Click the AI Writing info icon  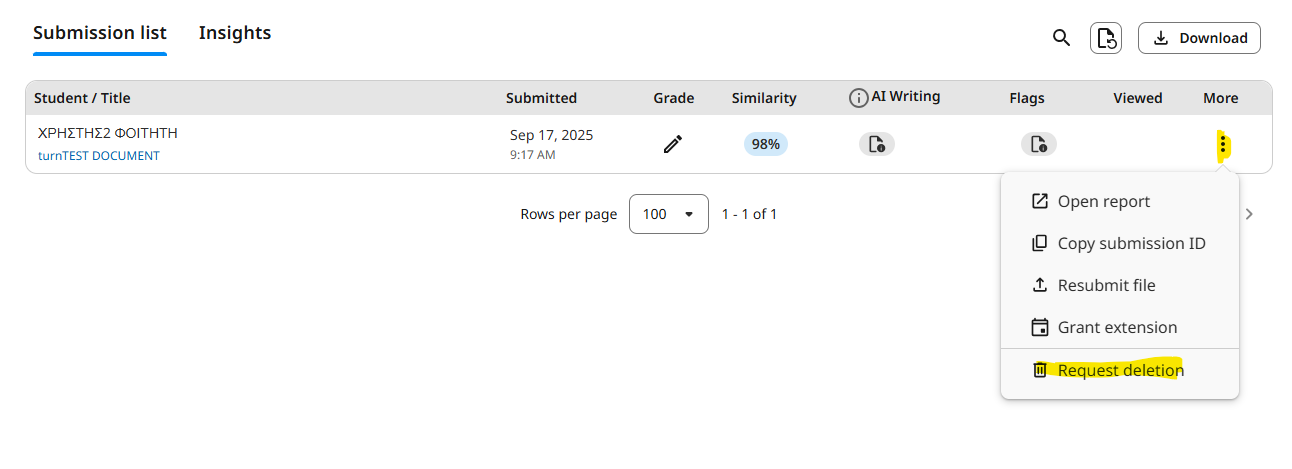click(858, 98)
